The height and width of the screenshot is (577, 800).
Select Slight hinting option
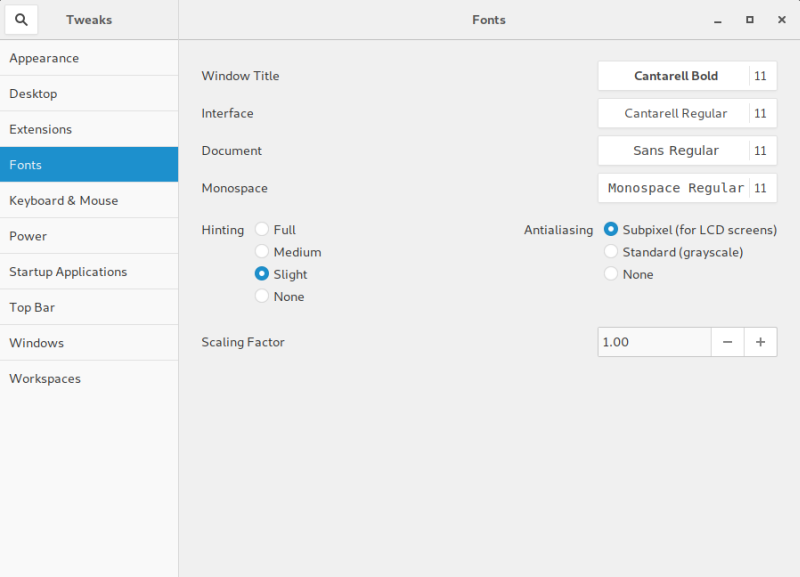pos(262,274)
